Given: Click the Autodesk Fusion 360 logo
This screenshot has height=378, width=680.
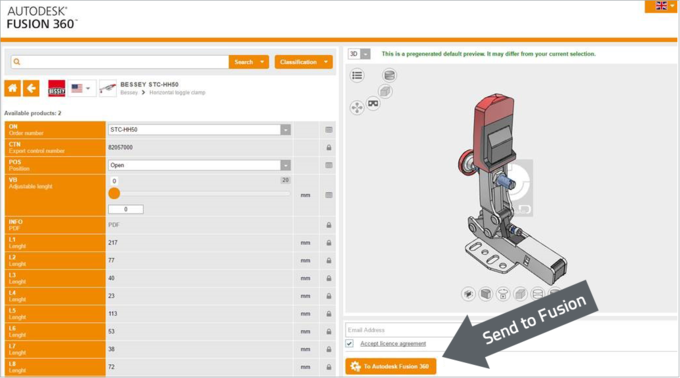Looking at the screenshot, I should (x=42, y=18).
